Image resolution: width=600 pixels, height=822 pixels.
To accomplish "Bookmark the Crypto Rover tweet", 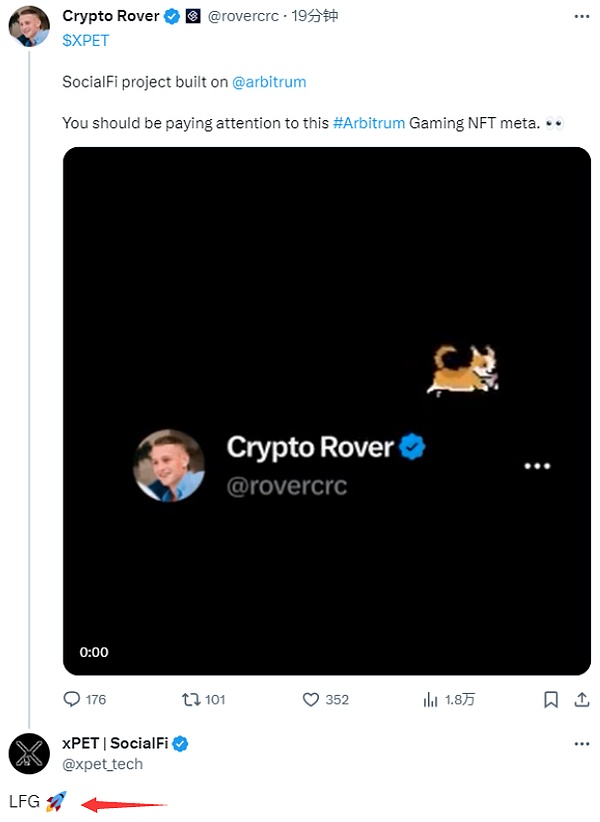I will 550,699.
